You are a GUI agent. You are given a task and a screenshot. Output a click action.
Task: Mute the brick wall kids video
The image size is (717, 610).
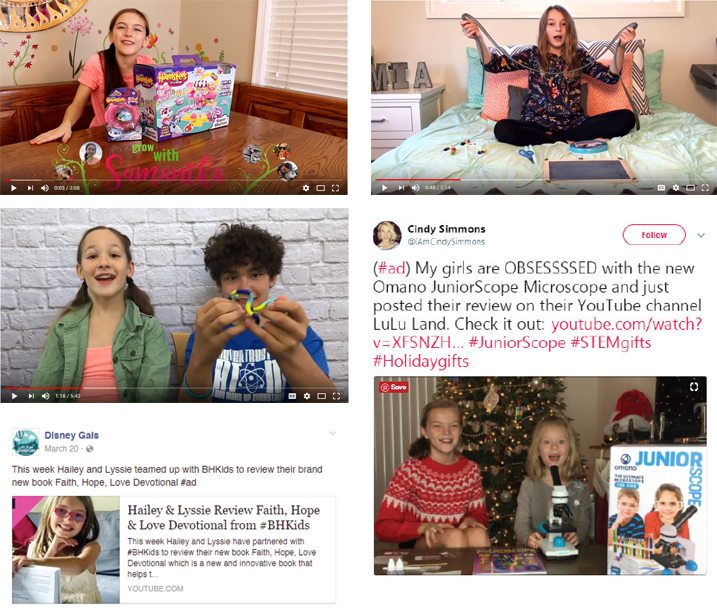coord(45,396)
